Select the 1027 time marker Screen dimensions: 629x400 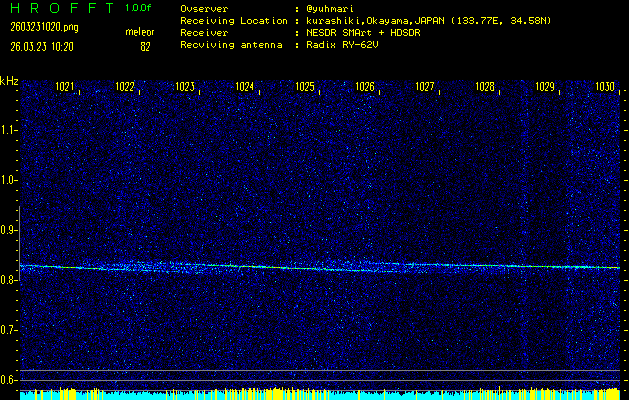pos(425,87)
